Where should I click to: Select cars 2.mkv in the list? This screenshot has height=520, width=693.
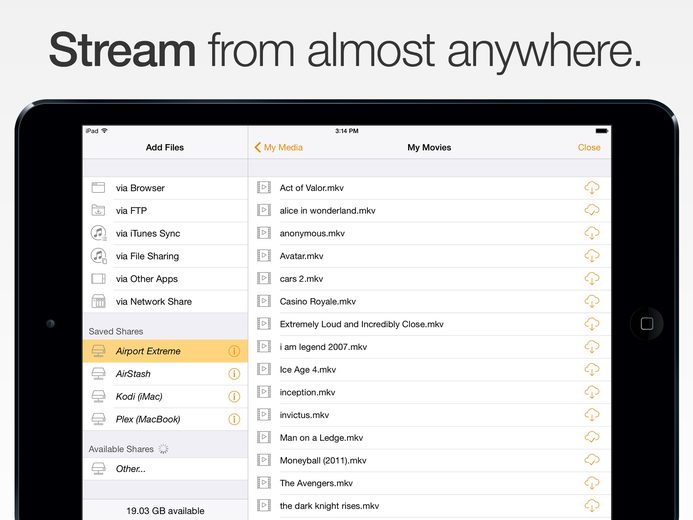pyautogui.click(x=430, y=279)
